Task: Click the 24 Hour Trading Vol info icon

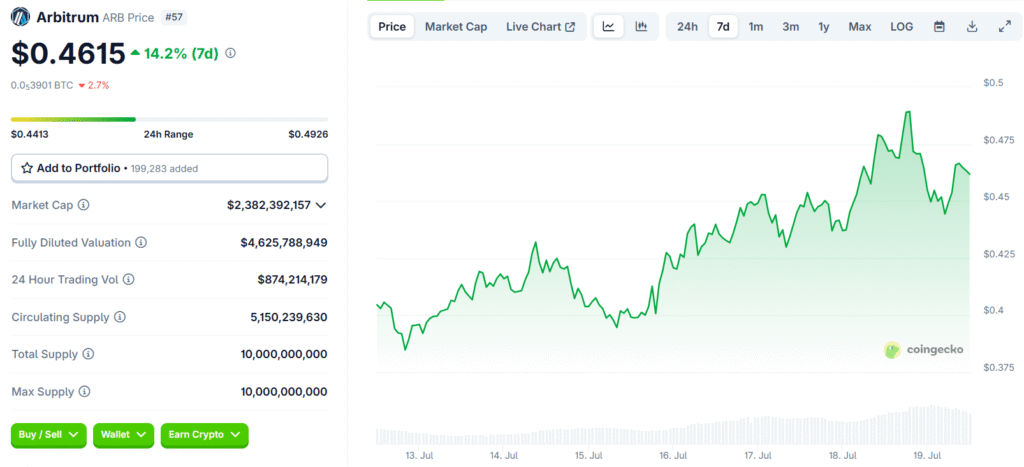Action: coord(129,280)
